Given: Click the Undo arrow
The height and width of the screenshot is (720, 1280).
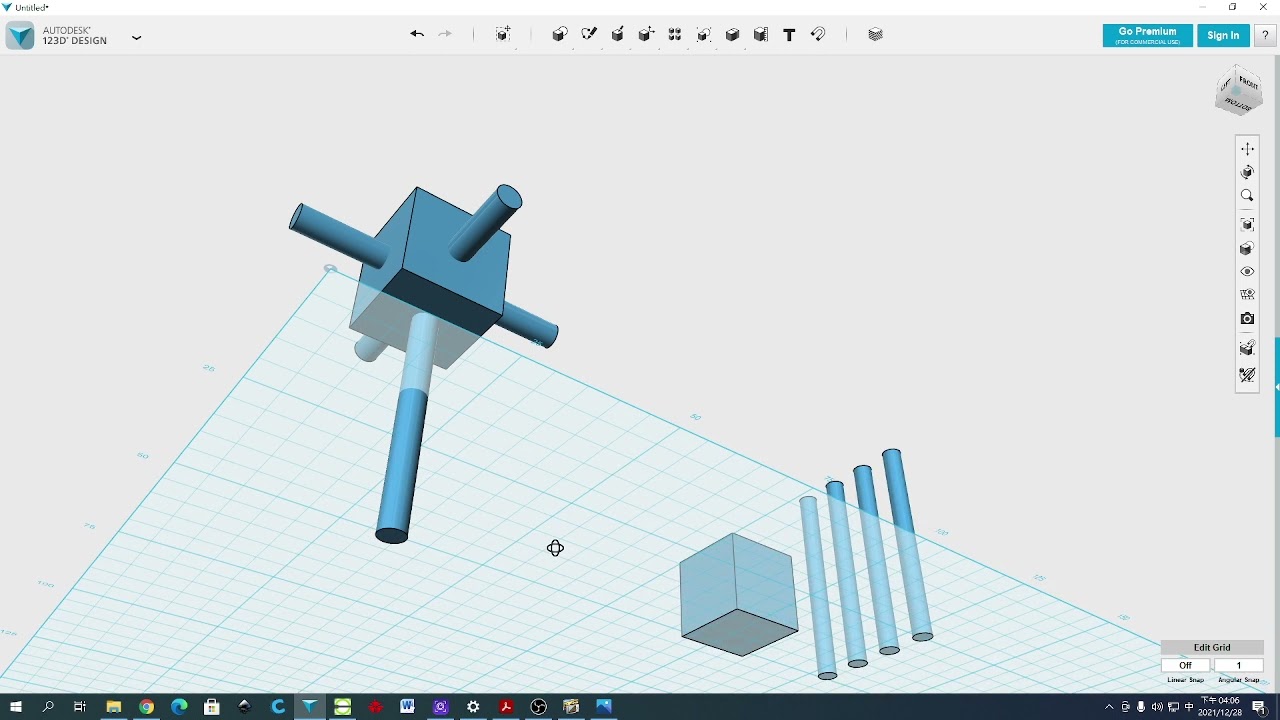Looking at the screenshot, I should click(417, 35).
